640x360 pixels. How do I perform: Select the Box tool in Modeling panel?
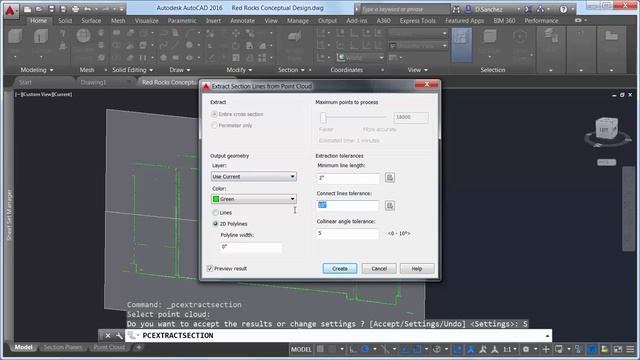(x=15, y=36)
